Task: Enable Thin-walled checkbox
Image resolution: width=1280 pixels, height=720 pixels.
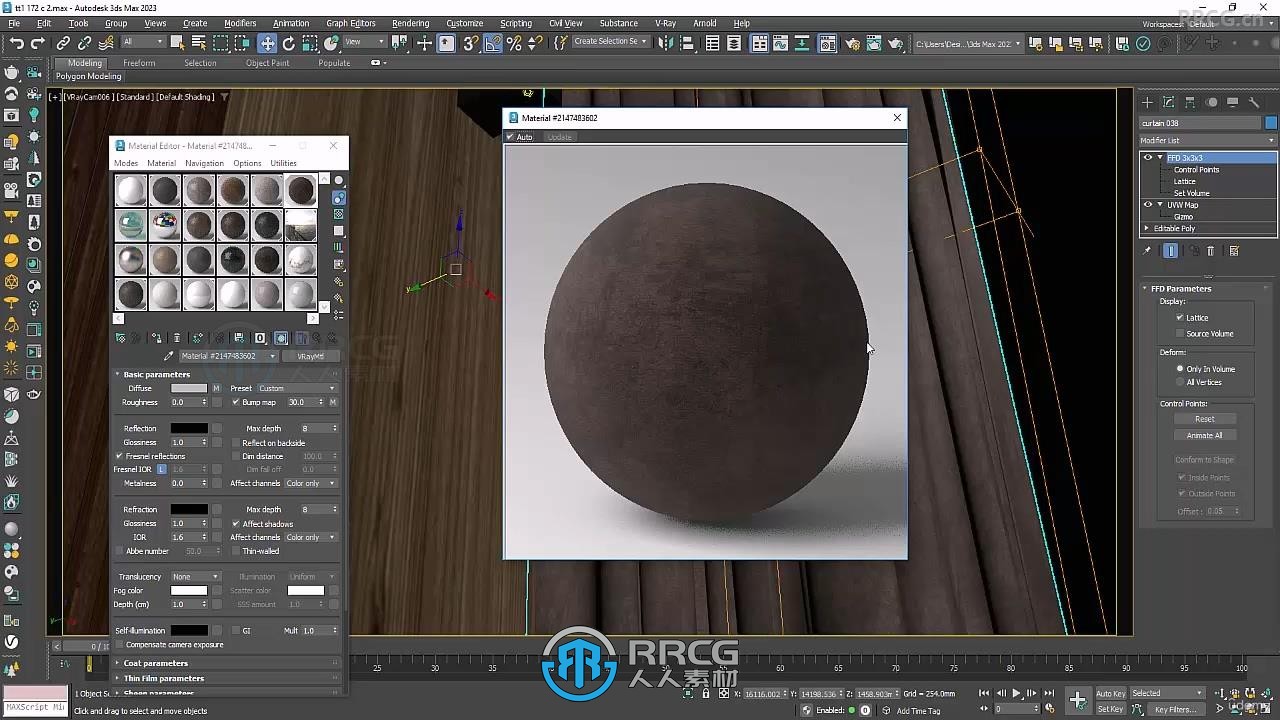Action: click(x=236, y=551)
